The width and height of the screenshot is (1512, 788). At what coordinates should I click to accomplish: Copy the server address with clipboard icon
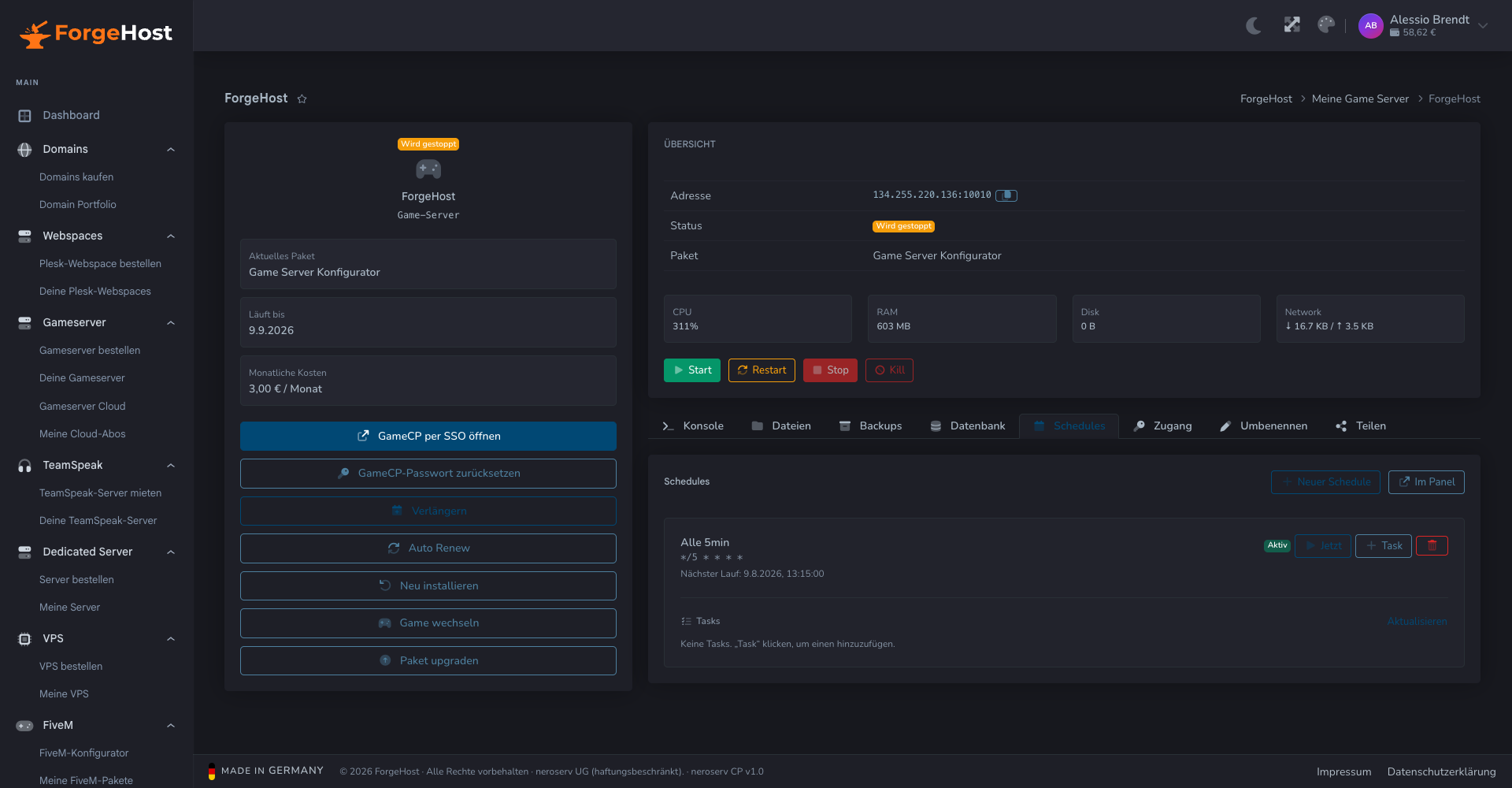tap(1006, 195)
